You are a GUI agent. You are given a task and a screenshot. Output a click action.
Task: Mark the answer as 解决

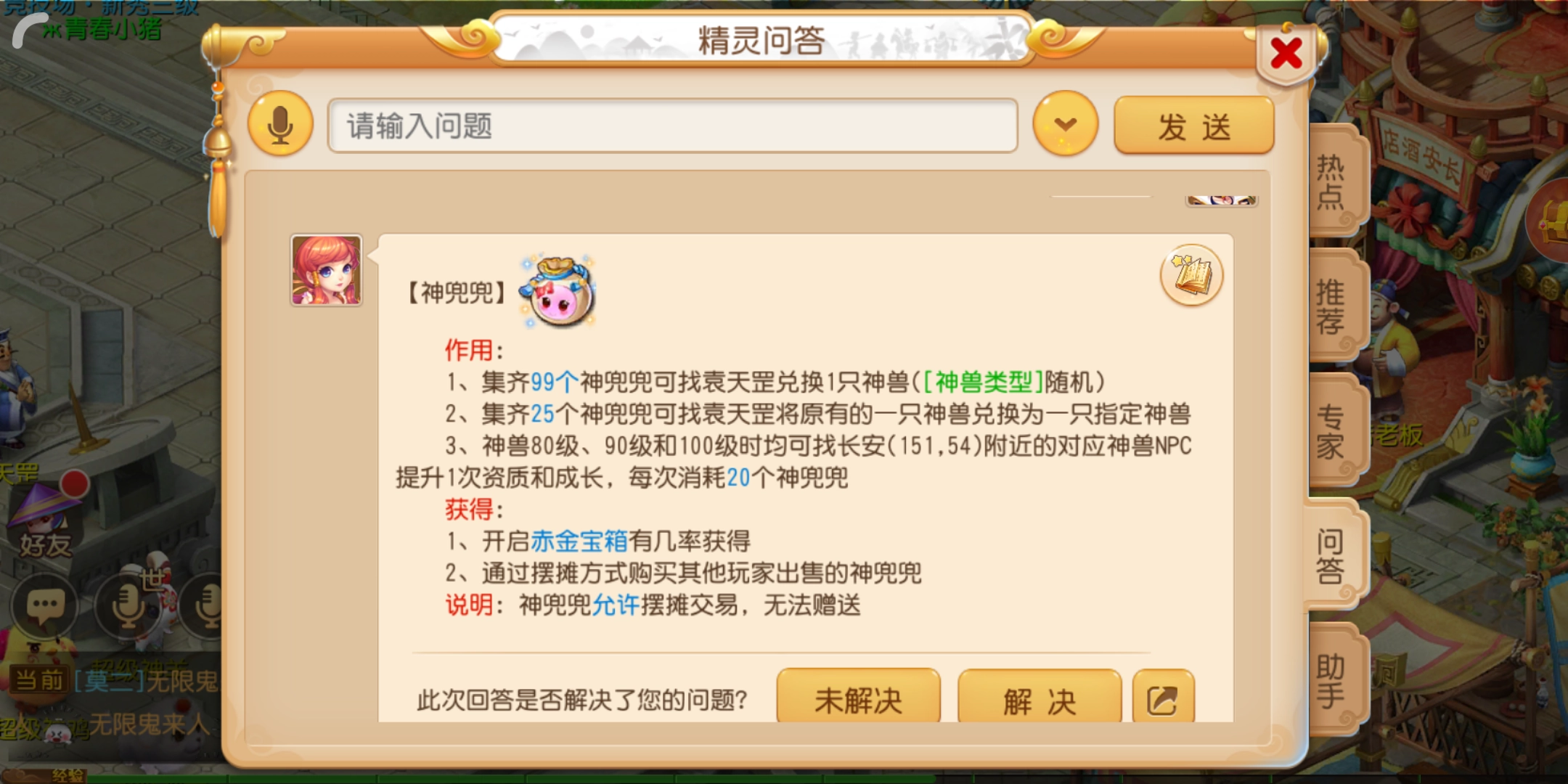click(1040, 698)
